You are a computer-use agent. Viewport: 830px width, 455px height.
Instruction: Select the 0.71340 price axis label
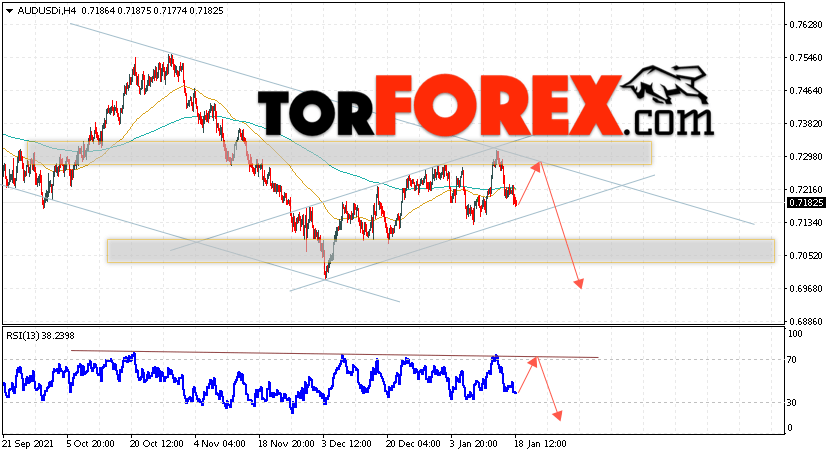pyautogui.click(x=806, y=223)
